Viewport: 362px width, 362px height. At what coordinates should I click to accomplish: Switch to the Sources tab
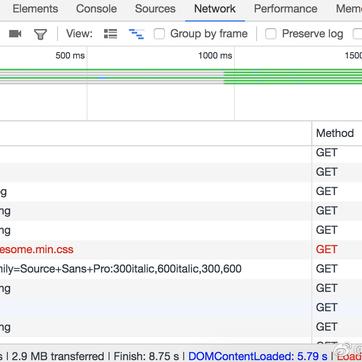tap(155, 9)
